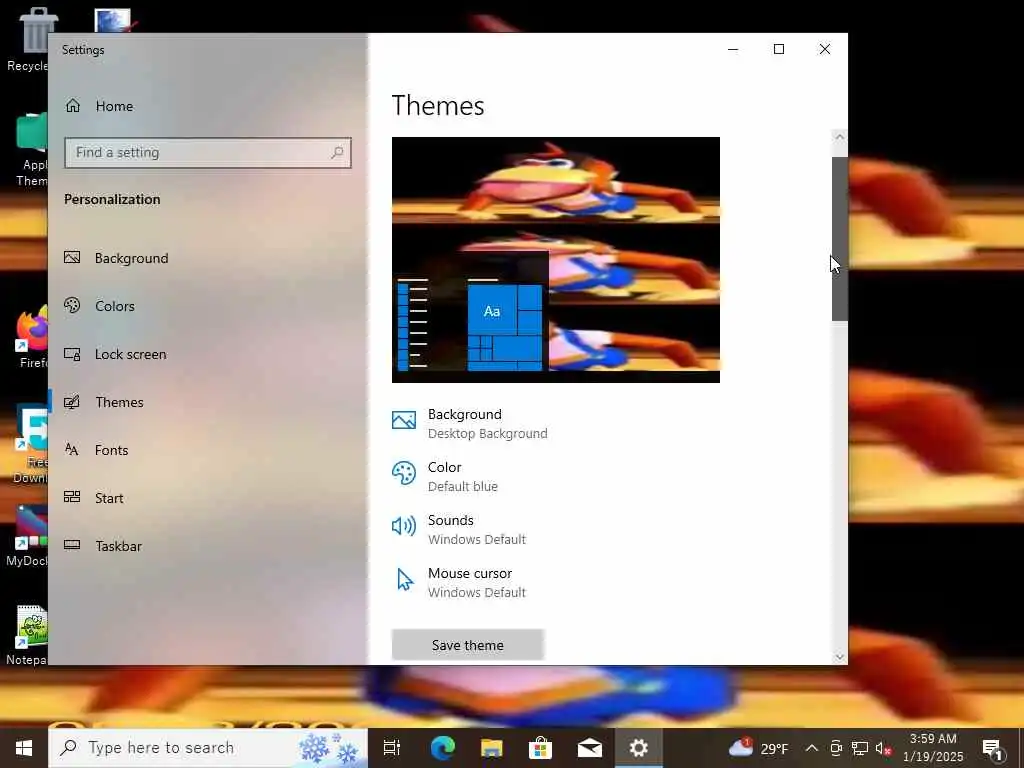Click the Lock screen icon in the sidebar
The image size is (1024, 768).
click(x=72, y=354)
